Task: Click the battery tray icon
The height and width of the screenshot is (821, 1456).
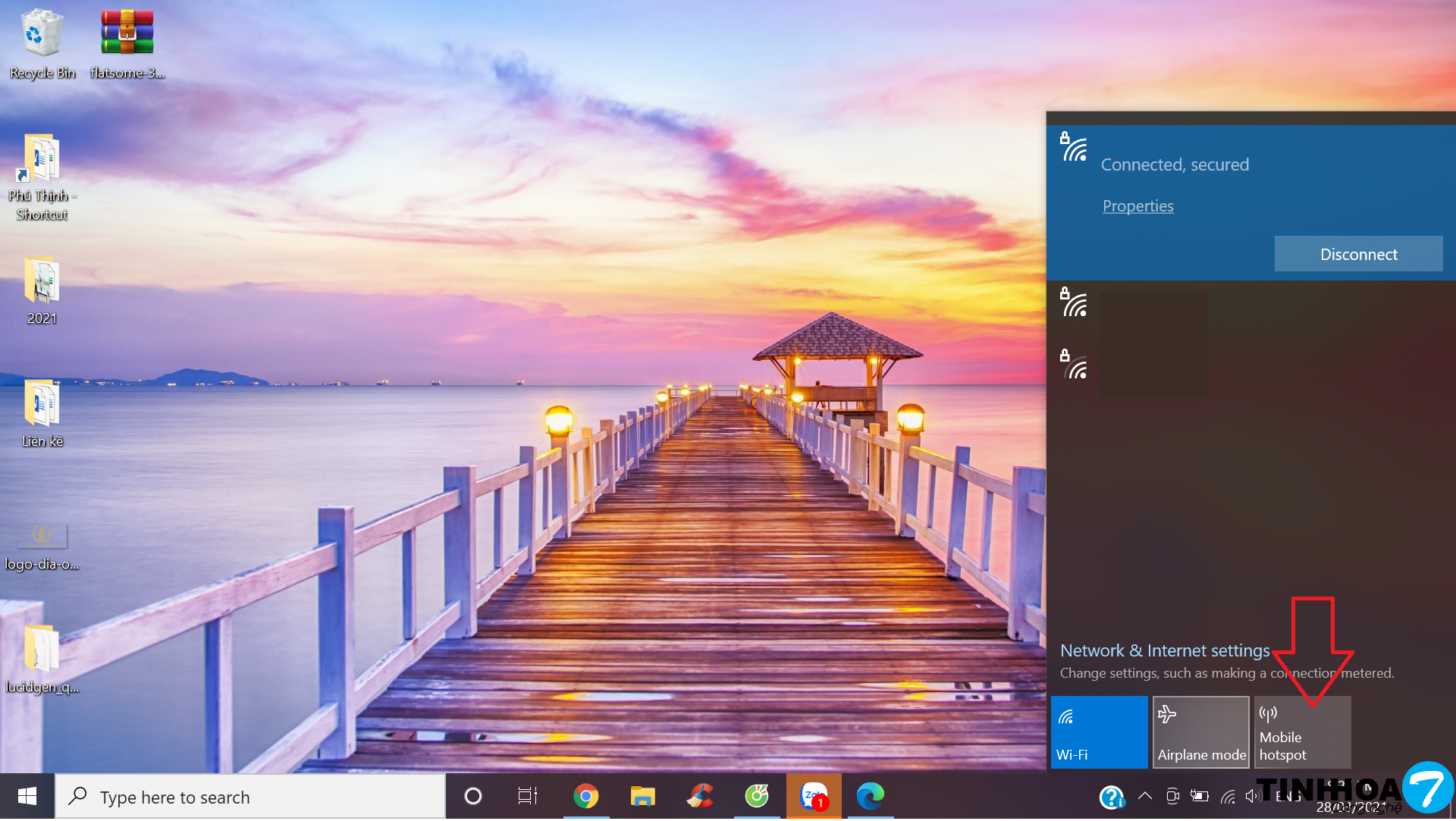Action: [1199, 796]
